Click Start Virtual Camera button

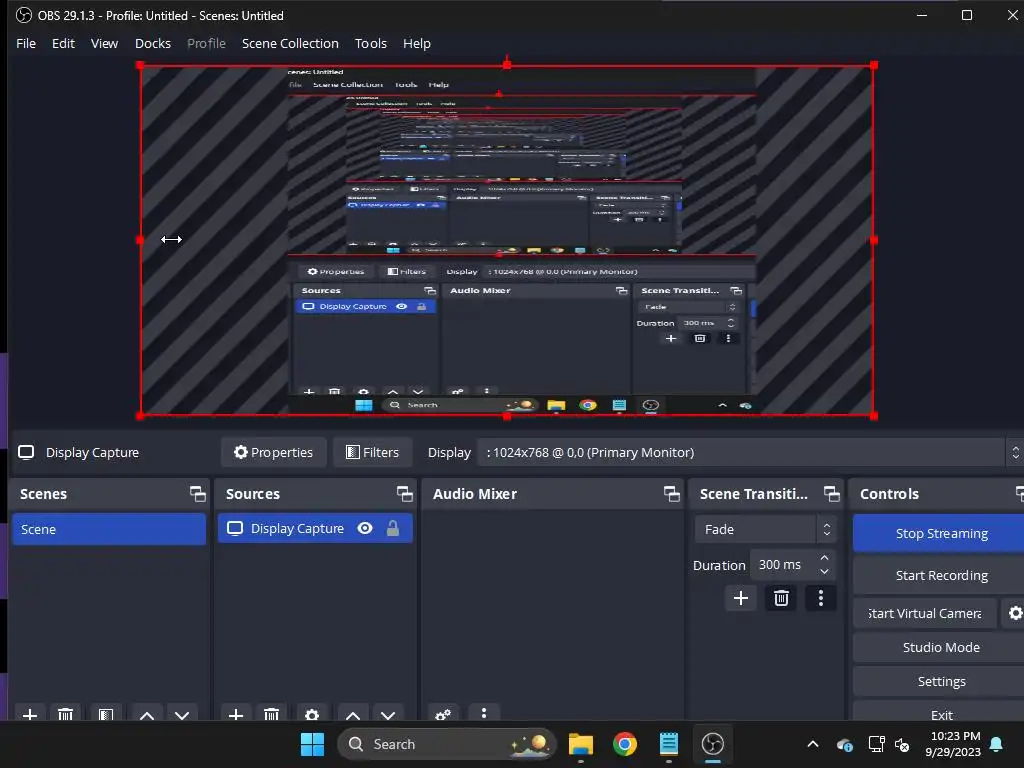[925, 613]
